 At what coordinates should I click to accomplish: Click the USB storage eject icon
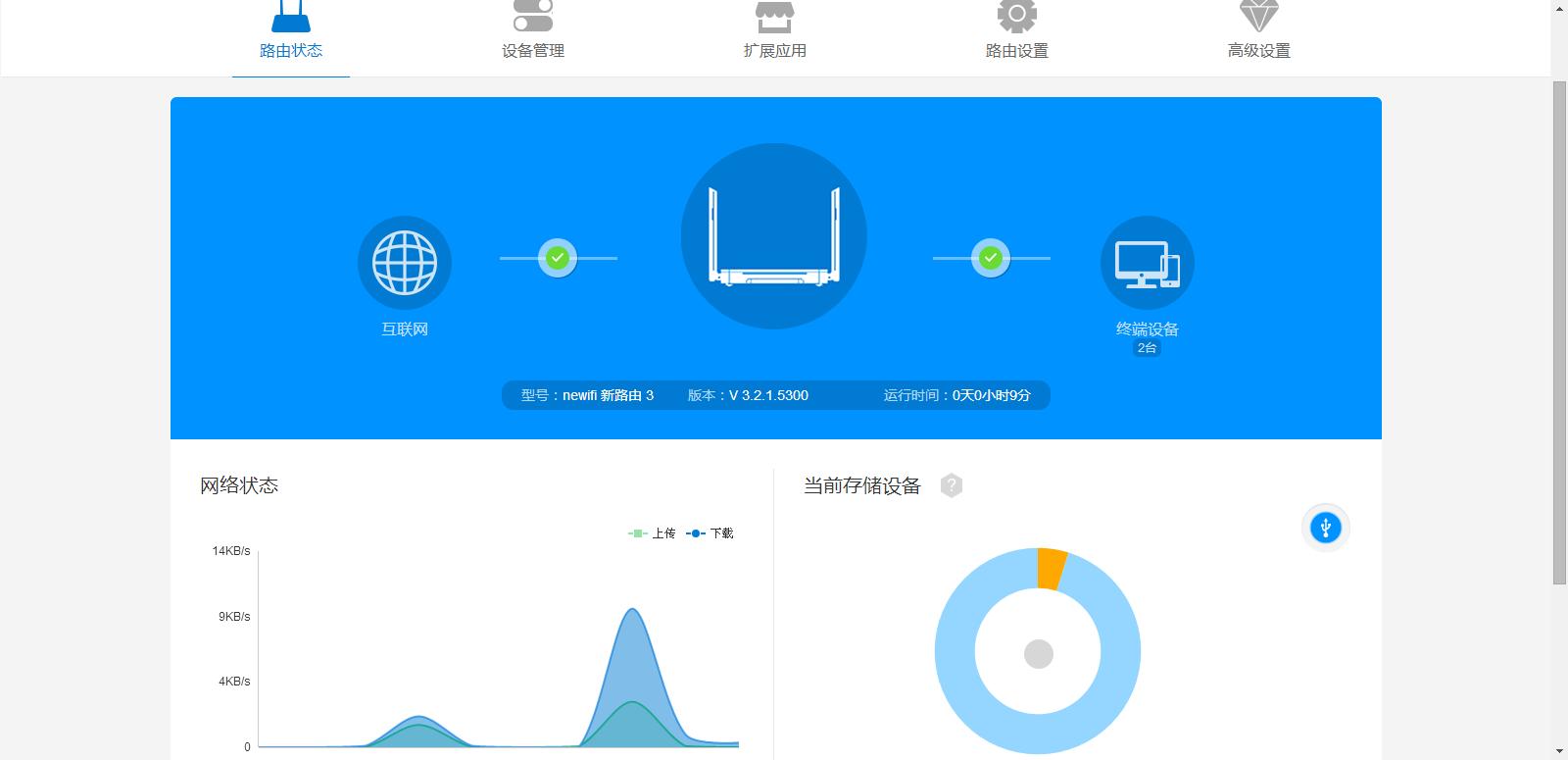[1326, 528]
